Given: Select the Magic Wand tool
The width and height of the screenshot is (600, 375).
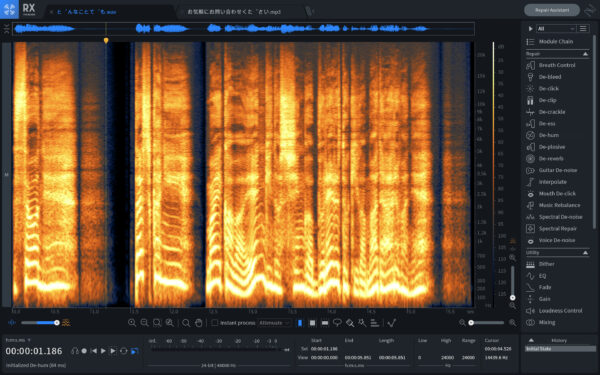Looking at the screenshot, I should tap(362, 323).
